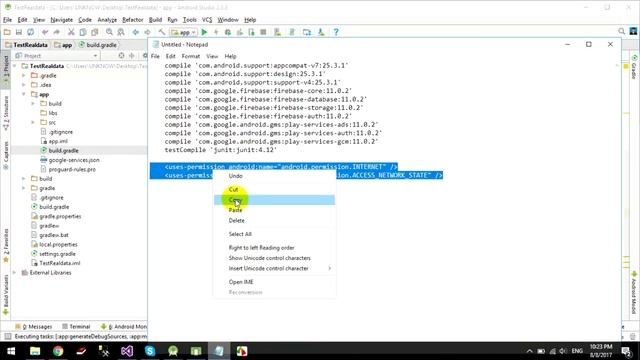Open the Format menu in Notepad
The width and height of the screenshot is (640, 360).
(191, 56)
